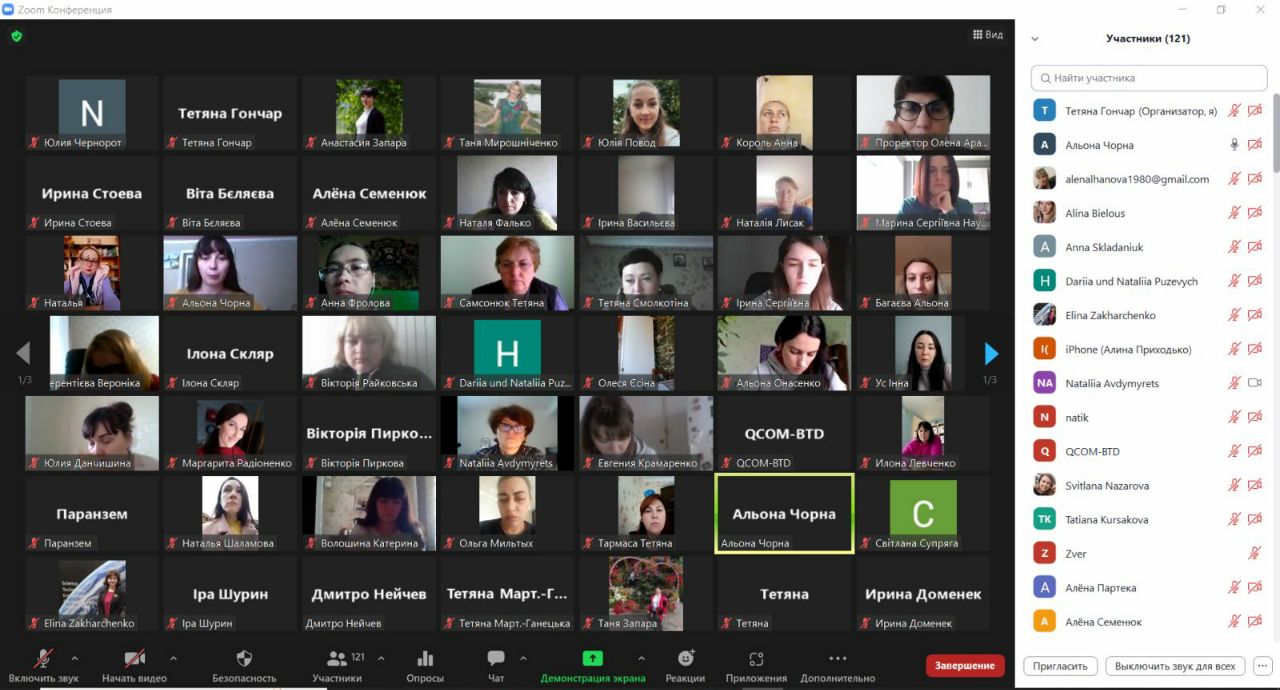This screenshot has width=1280, height=690.
Task: Open the Вид view menu
Action: [987, 35]
